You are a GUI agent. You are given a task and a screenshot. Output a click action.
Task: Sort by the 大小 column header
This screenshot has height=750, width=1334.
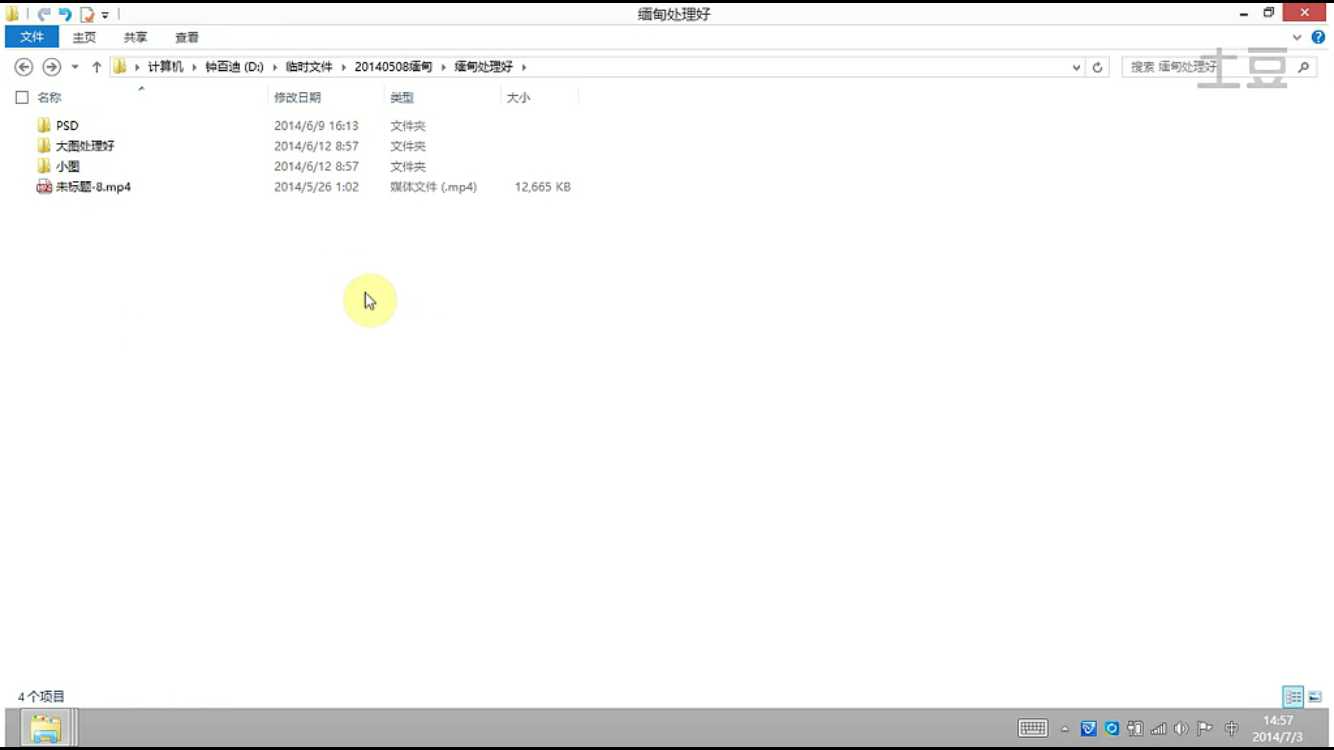click(x=518, y=97)
